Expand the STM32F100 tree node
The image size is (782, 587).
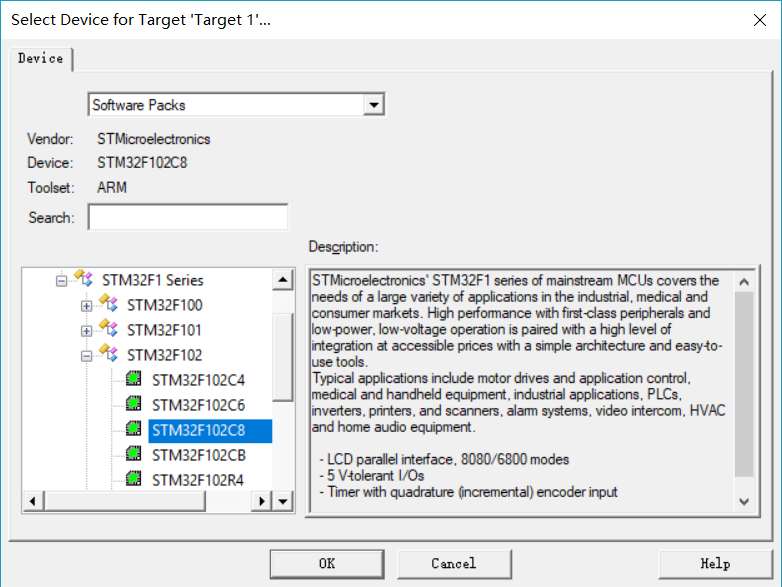[x=86, y=306]
